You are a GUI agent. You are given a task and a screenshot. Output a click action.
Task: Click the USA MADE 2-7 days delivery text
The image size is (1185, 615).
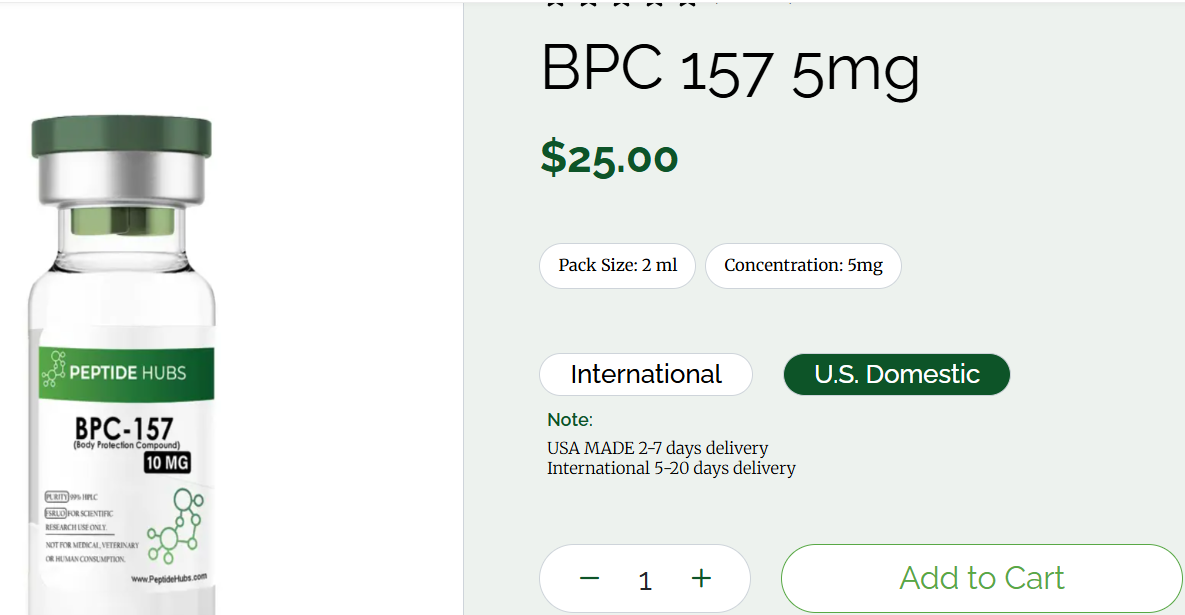[x=657, y=448]
